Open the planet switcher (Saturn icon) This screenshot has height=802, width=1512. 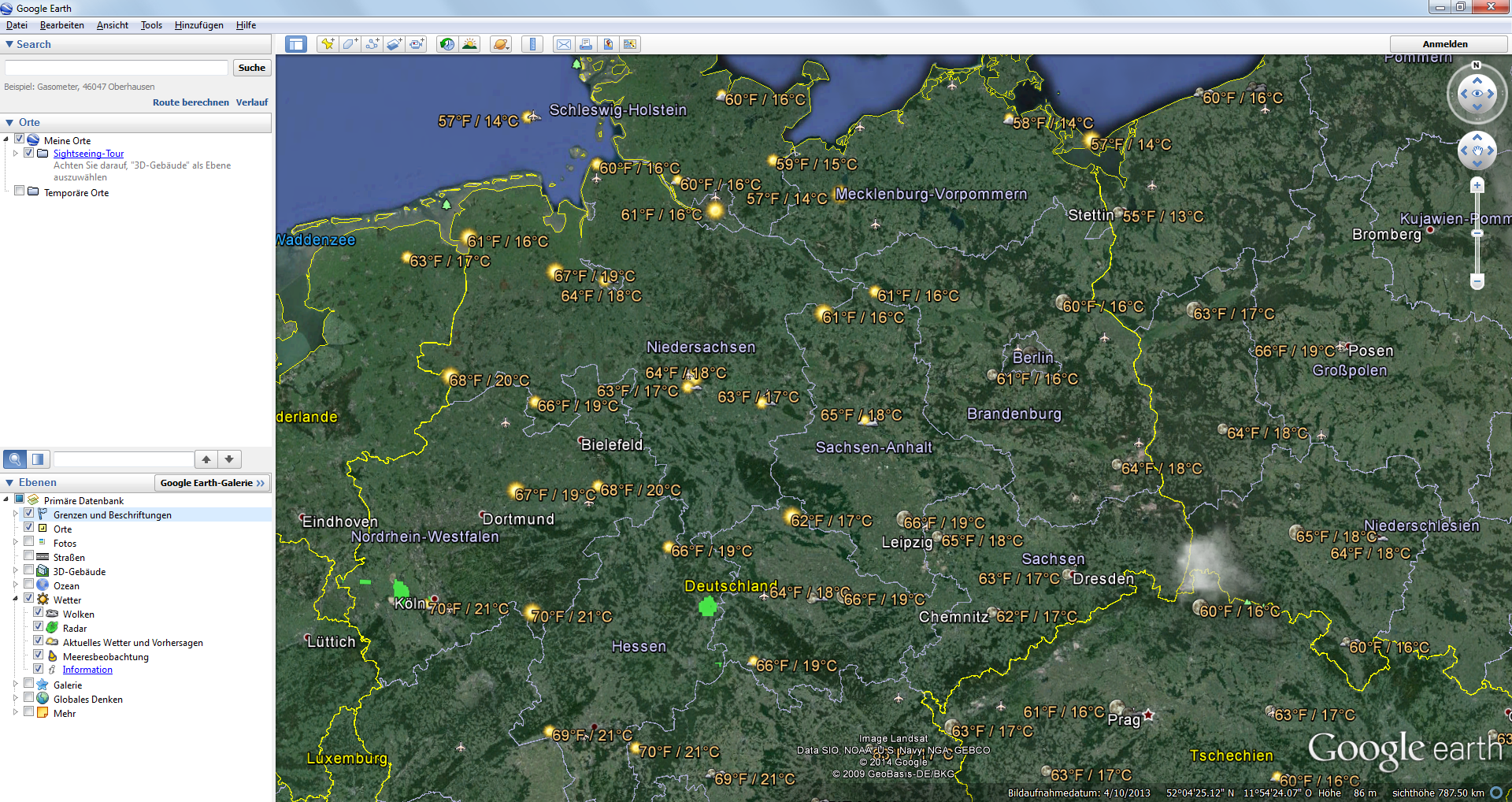[x=501, y=44]
